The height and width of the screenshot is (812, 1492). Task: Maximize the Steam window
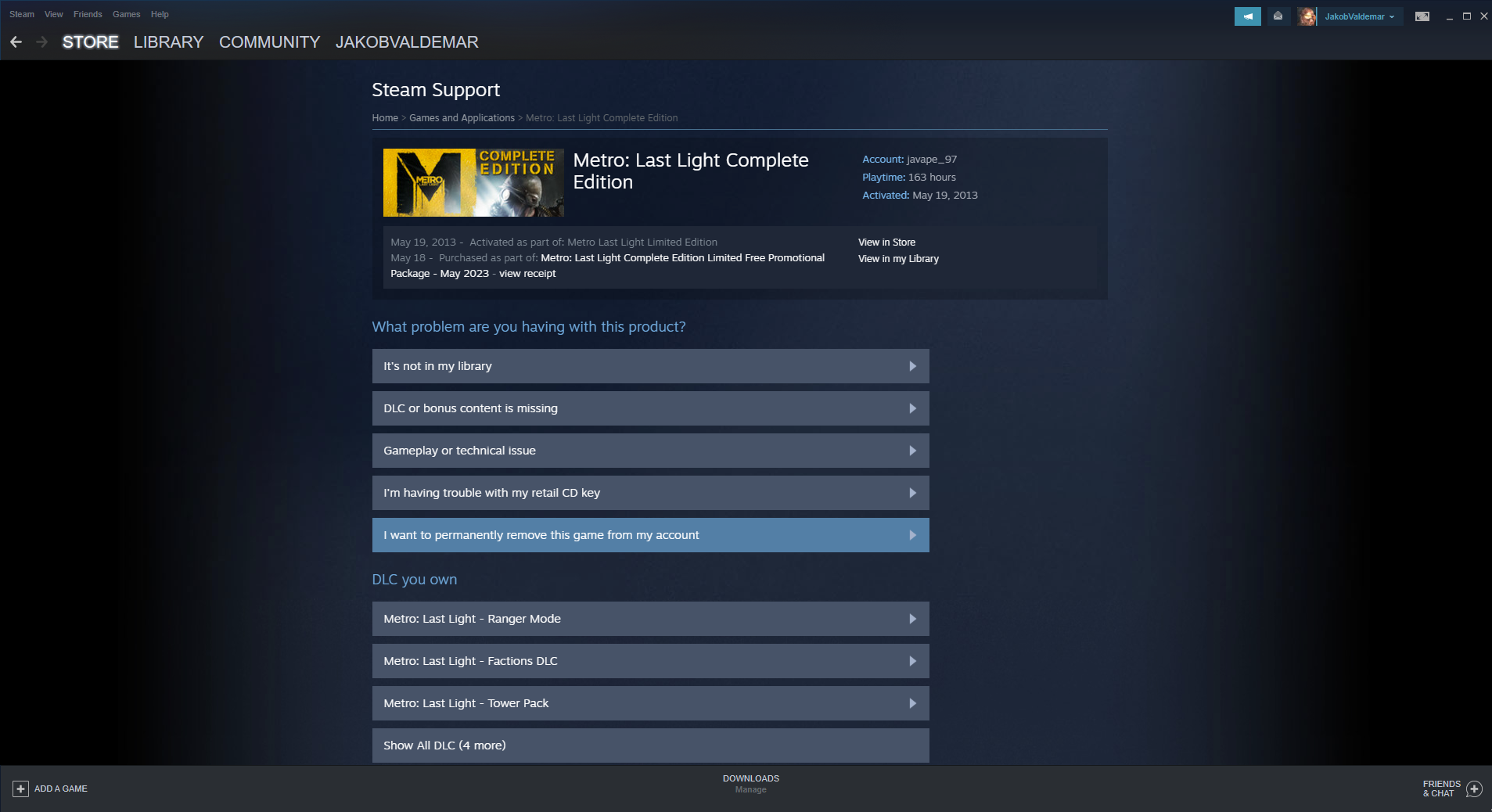pyautogui.click(x=1467, y=16)
